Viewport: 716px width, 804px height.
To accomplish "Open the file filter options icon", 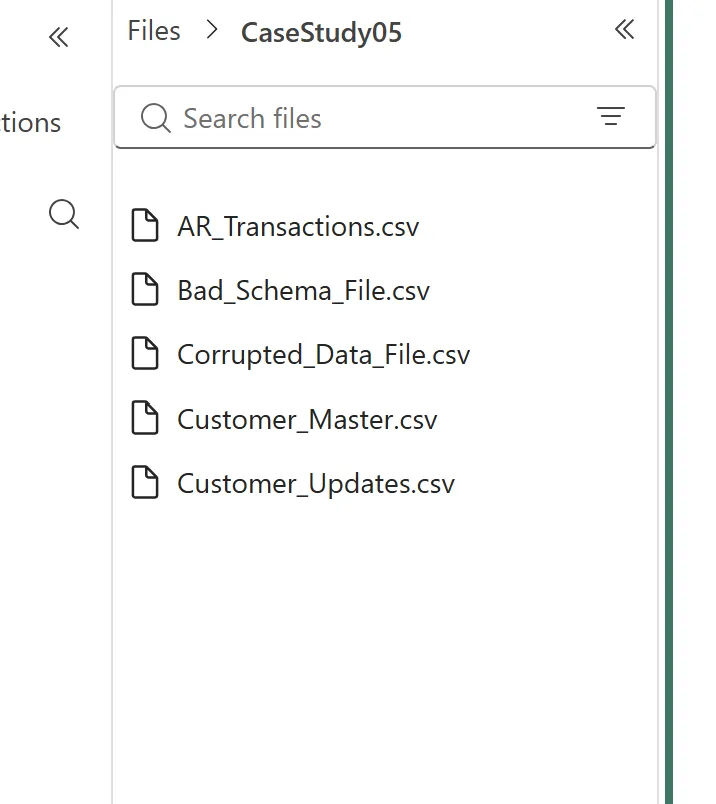I will pyautogui.click(x=611, y=116).
